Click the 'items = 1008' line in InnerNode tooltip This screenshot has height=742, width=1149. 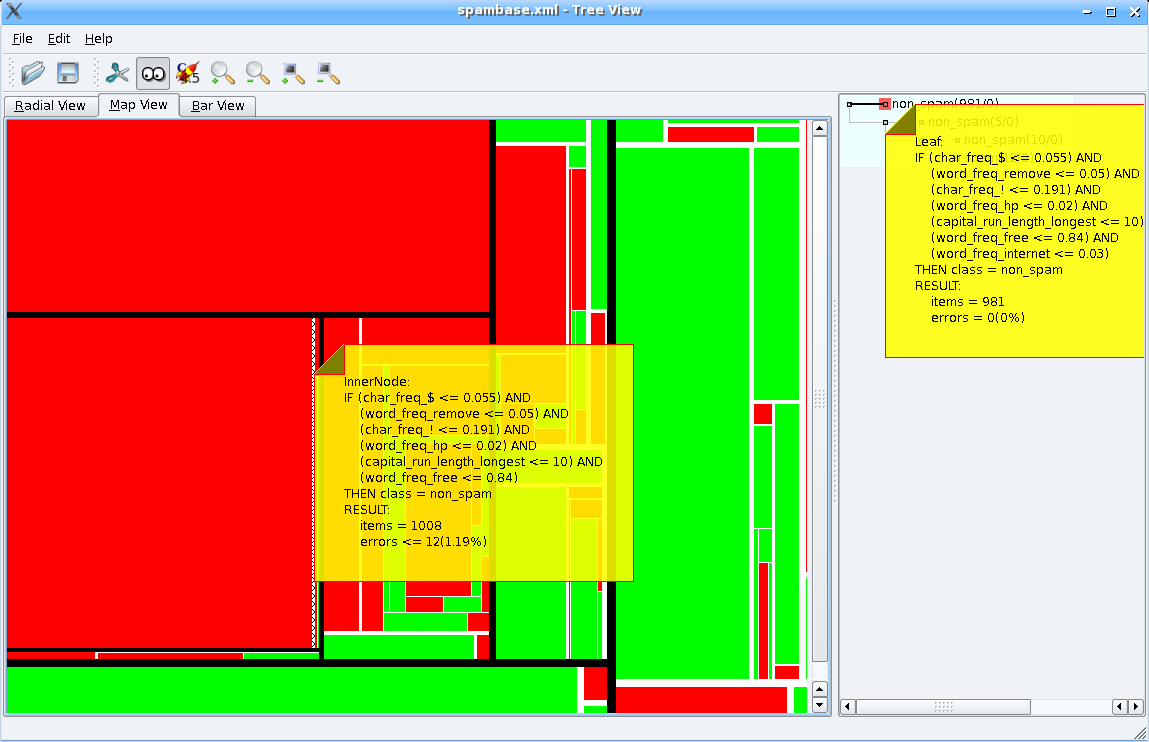(401, 526)
